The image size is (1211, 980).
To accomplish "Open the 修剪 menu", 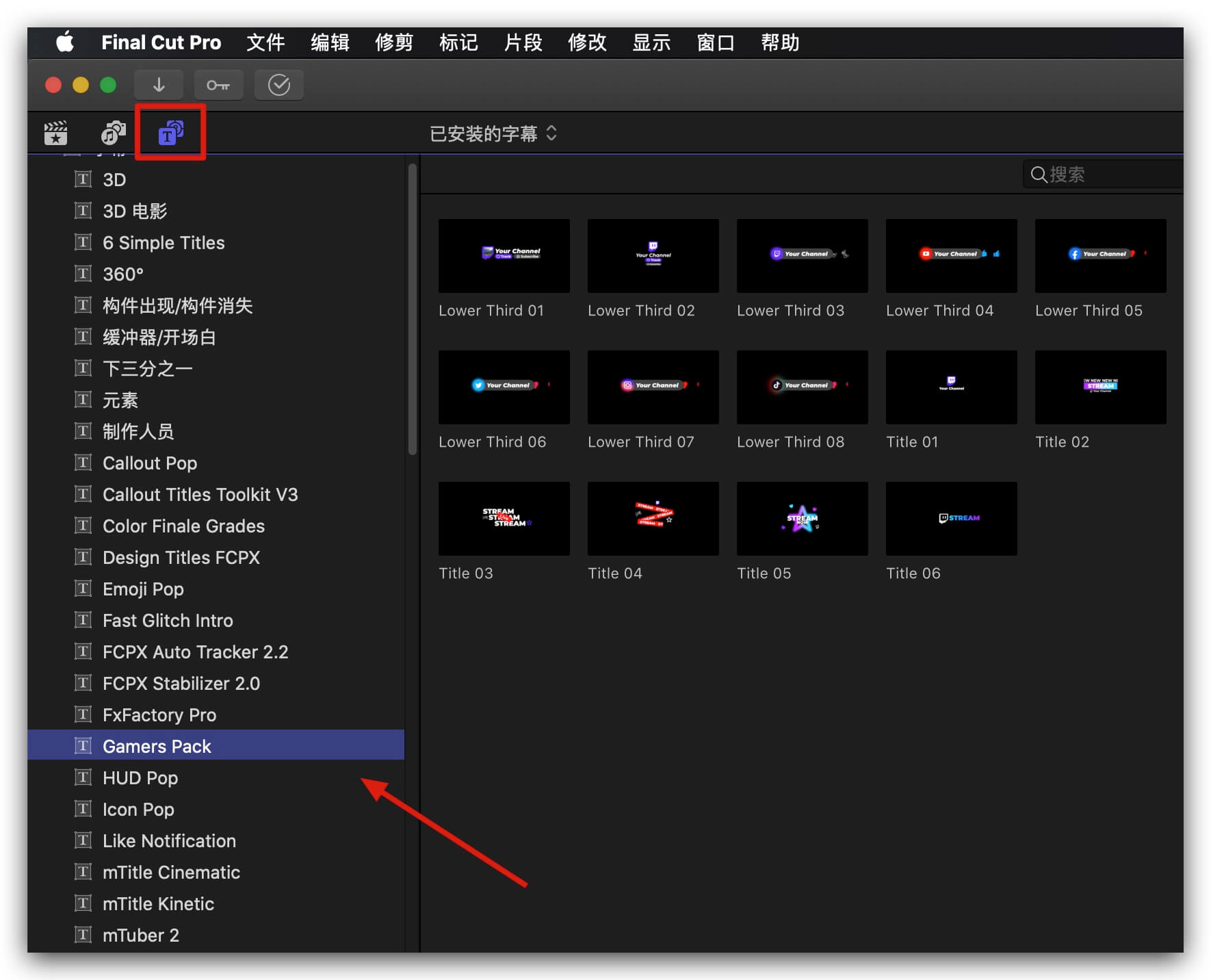I will click(x=394, y=42).
